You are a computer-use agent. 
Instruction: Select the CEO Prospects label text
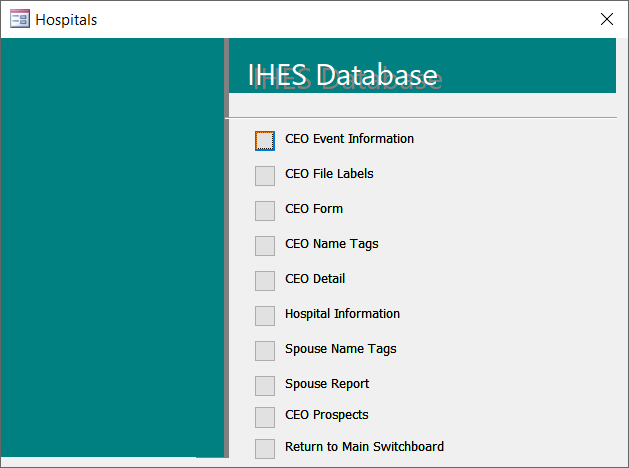[x=327, y=415]
